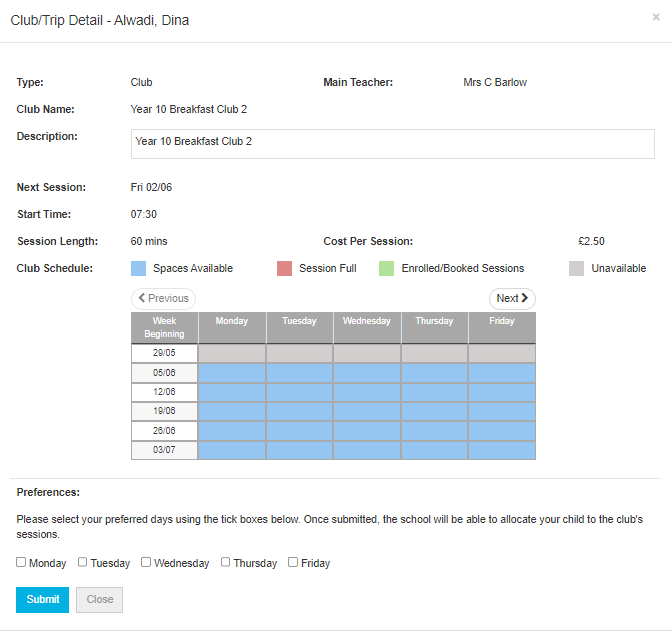Click the Week Beginning column header
The width and height of the screenshot is (672, 631).
coord(164,328)
